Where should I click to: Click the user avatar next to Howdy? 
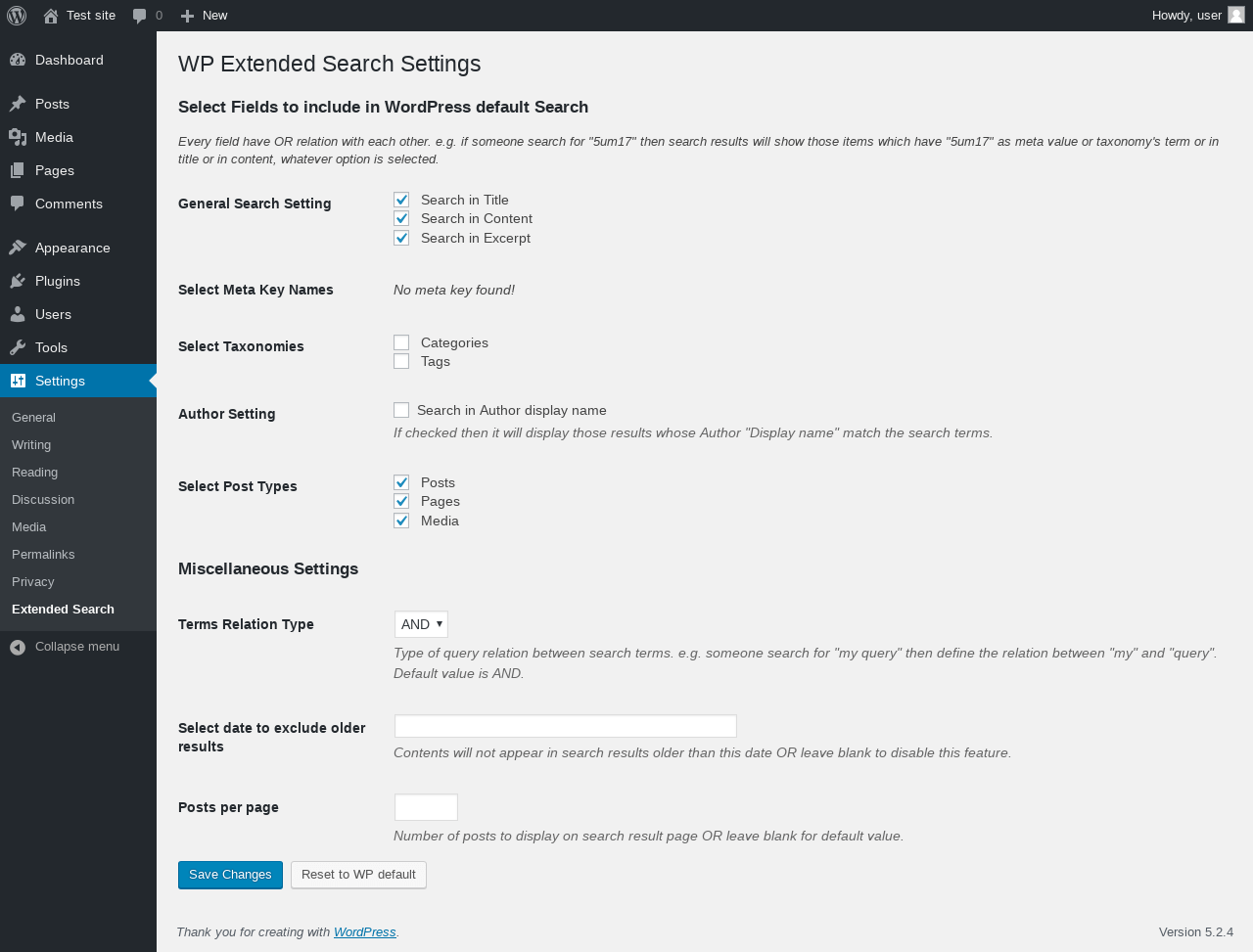pos(1236,15)
